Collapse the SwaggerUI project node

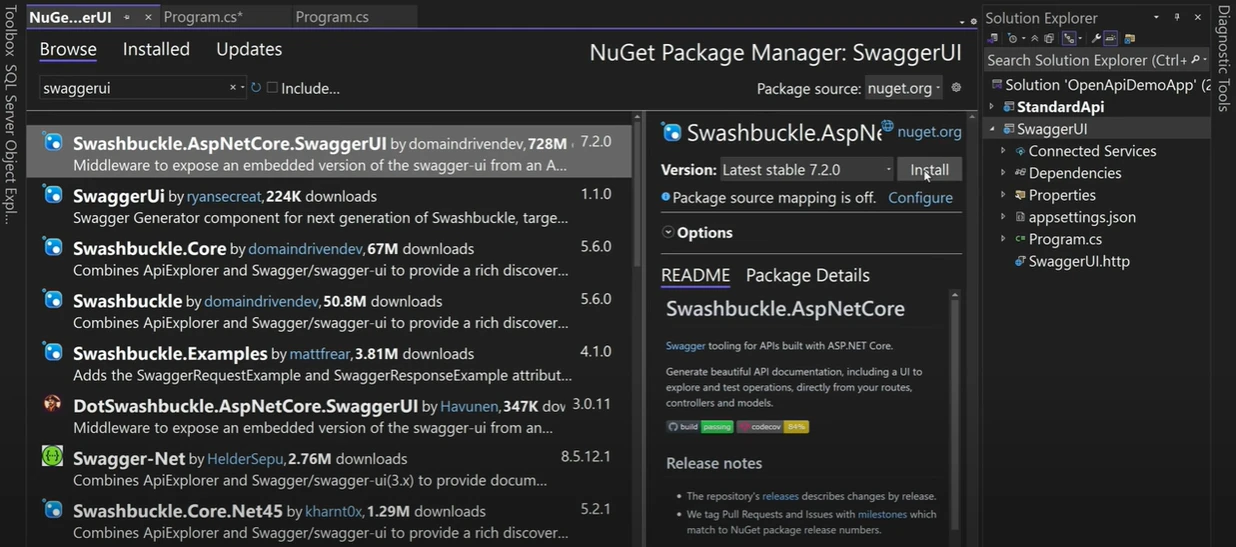(x=992, y=129)
